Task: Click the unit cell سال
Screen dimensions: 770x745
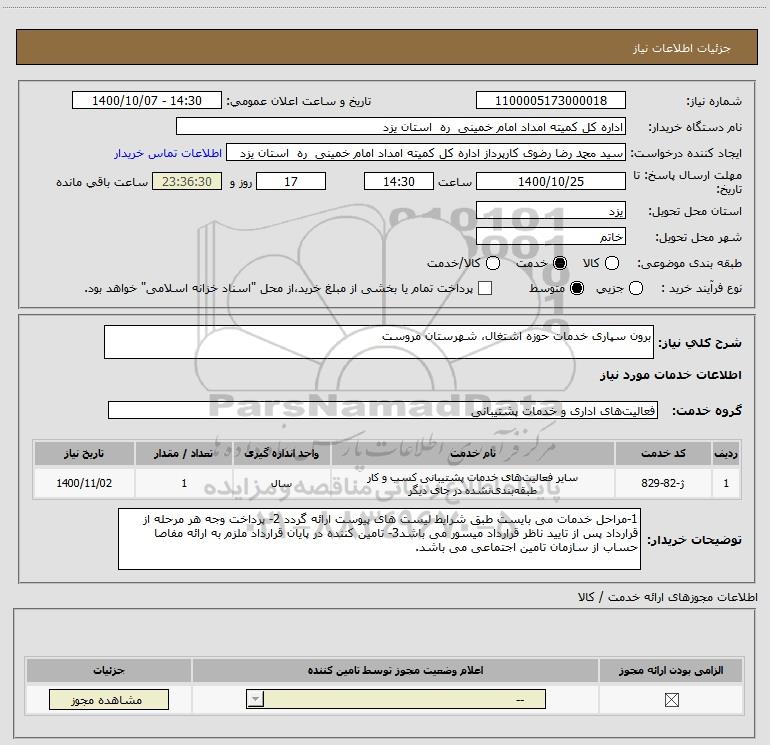Action: coord(282,483)
